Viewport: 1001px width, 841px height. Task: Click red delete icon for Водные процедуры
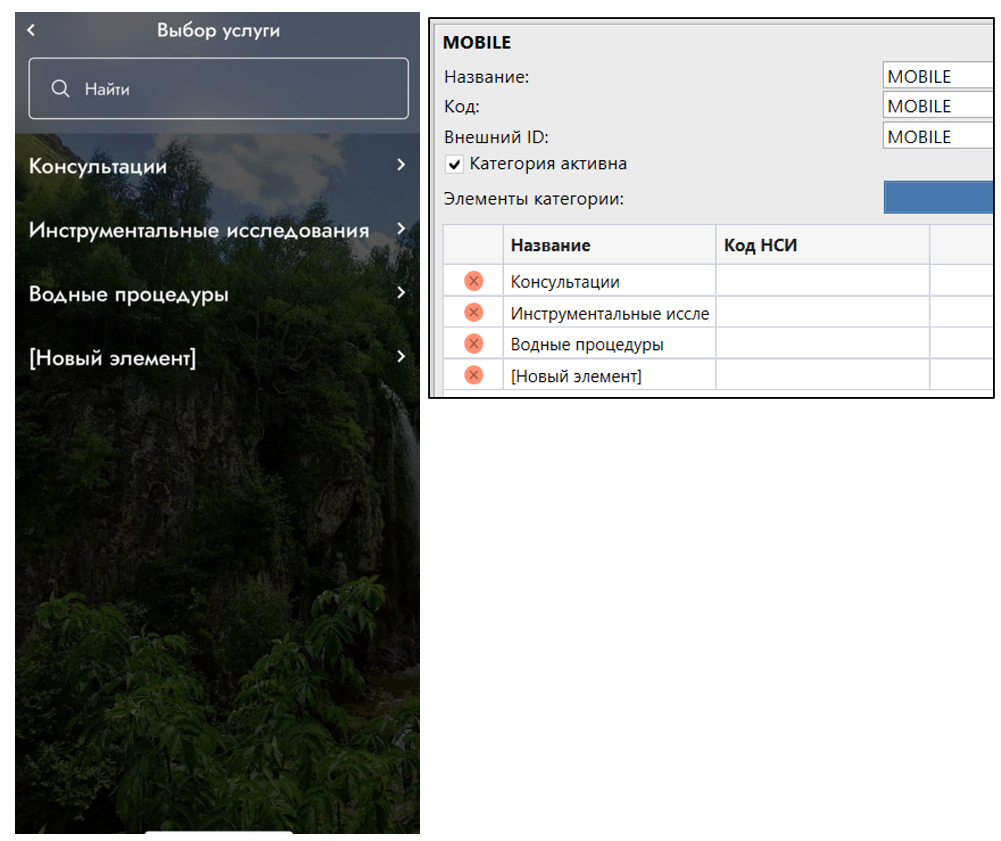[x=474, y=344]
